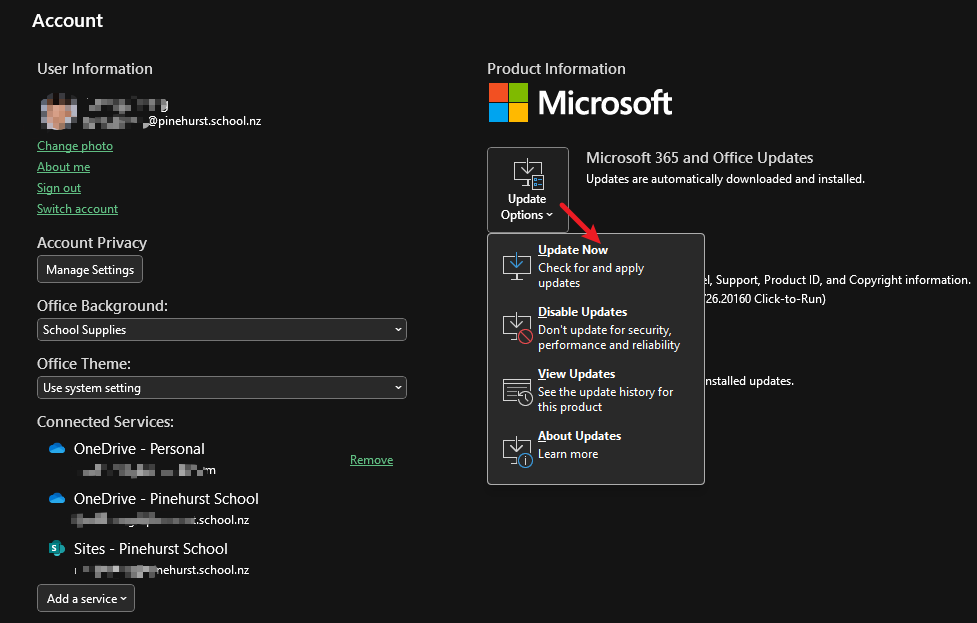The image size is (977, 623).
Task: Click the Disable Updates icon
Action: 517,328
